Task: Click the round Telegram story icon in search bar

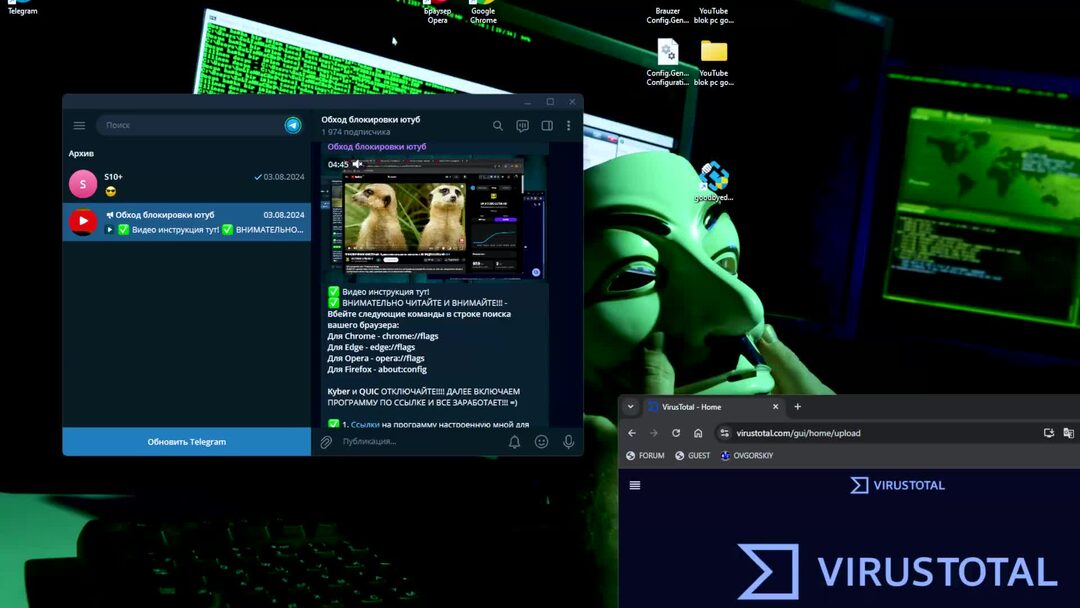Action: (x=293, y=125)
